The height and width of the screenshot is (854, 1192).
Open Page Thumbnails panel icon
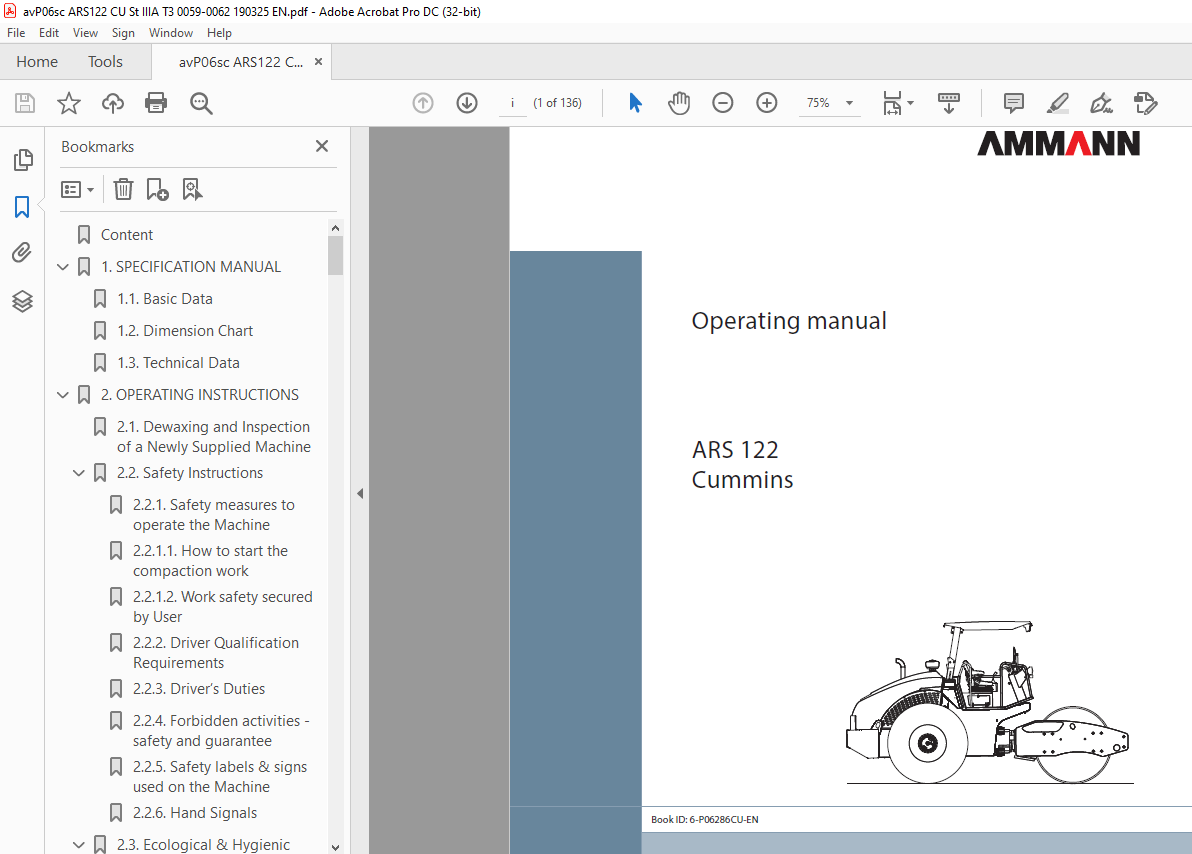(23, 160)
